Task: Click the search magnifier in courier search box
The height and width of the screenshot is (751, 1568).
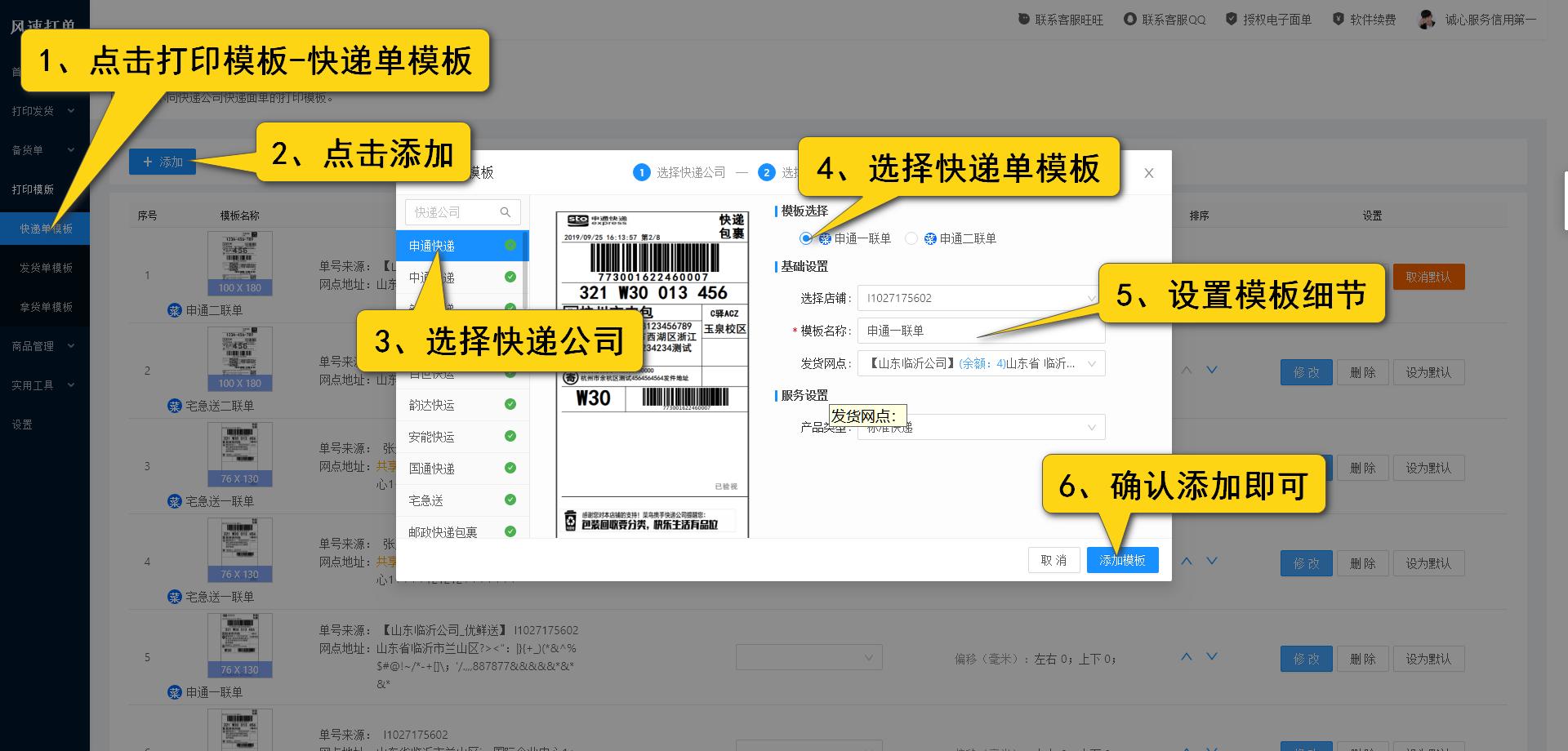Action: [x=505, y=211]
